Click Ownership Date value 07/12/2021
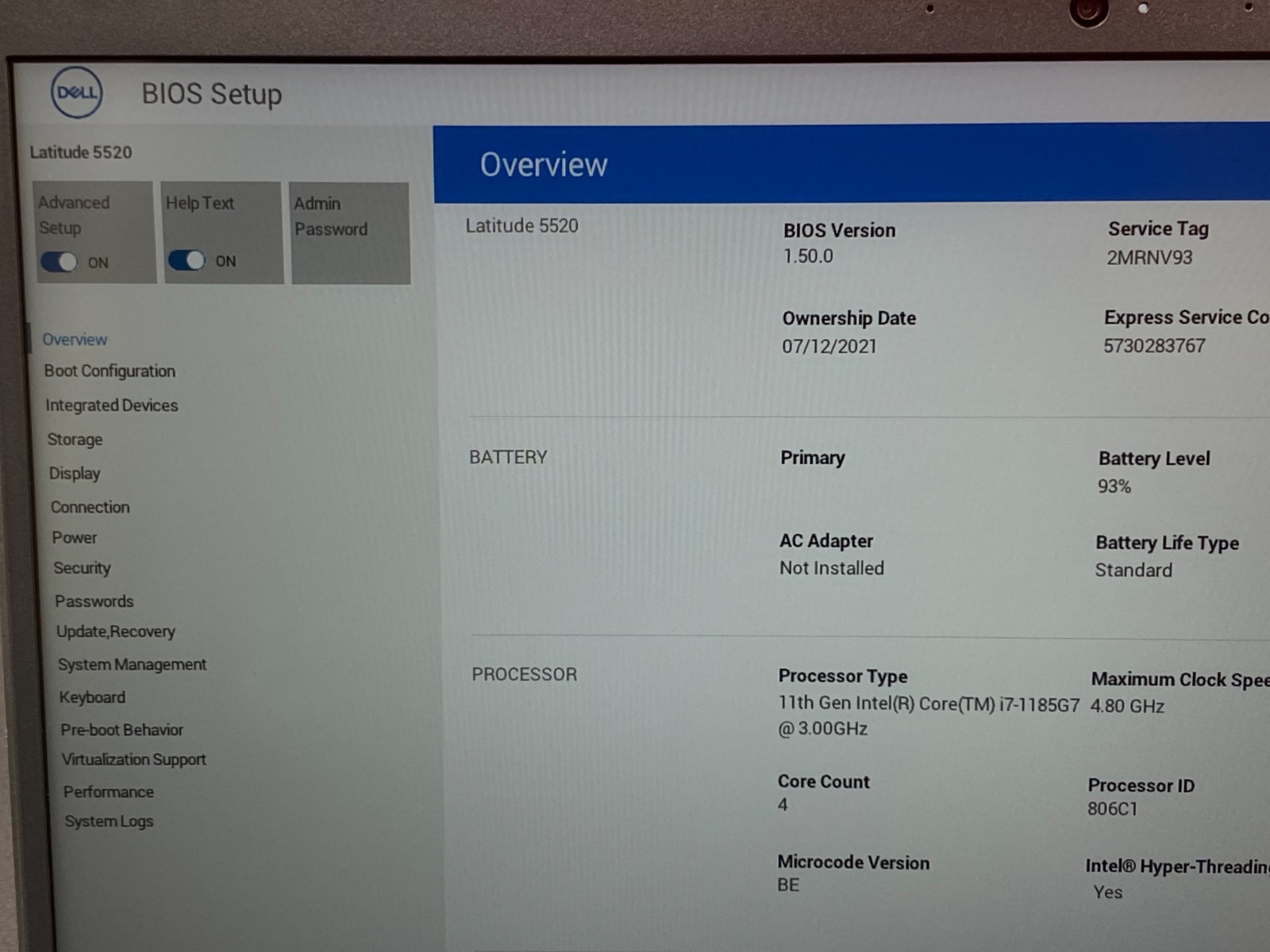The height and width of the screenshot is (952, 1270). (x=829, y=347)
